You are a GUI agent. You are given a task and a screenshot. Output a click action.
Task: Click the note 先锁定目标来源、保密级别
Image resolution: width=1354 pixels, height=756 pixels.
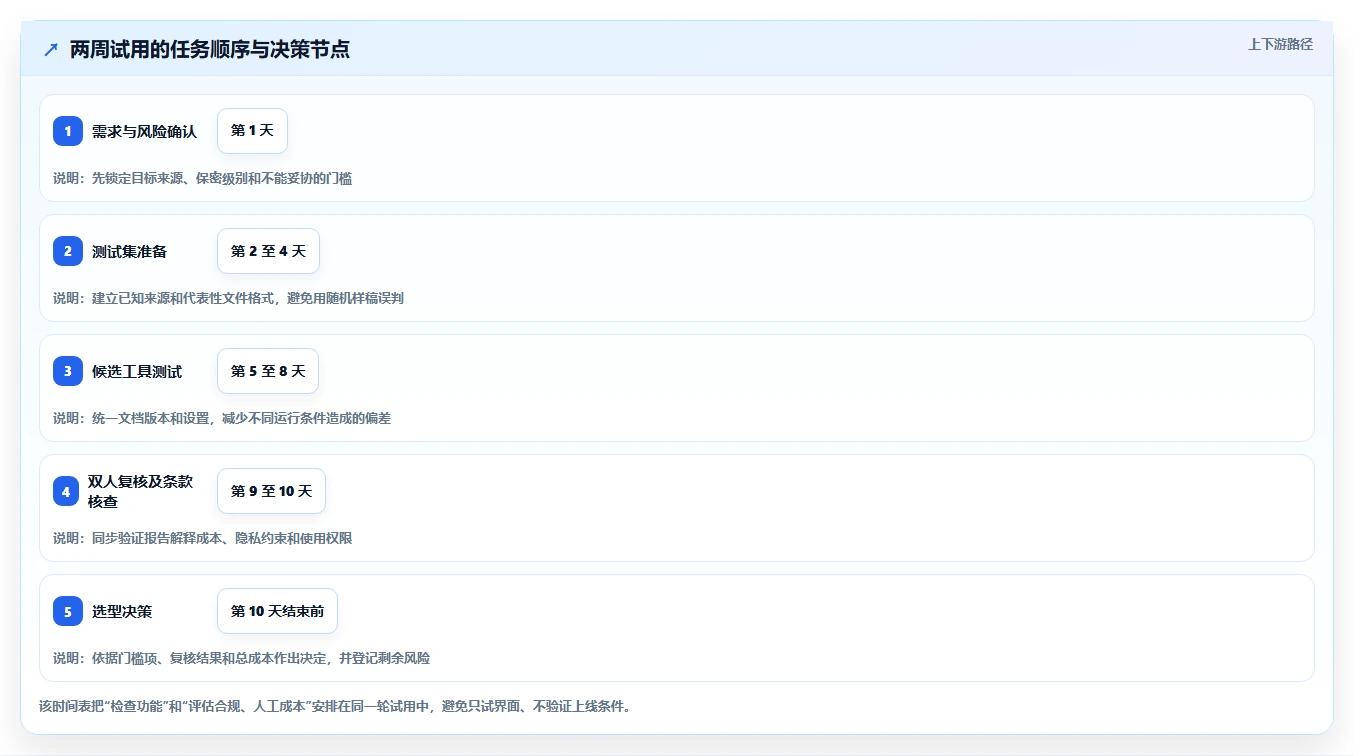tap(202, 178)
